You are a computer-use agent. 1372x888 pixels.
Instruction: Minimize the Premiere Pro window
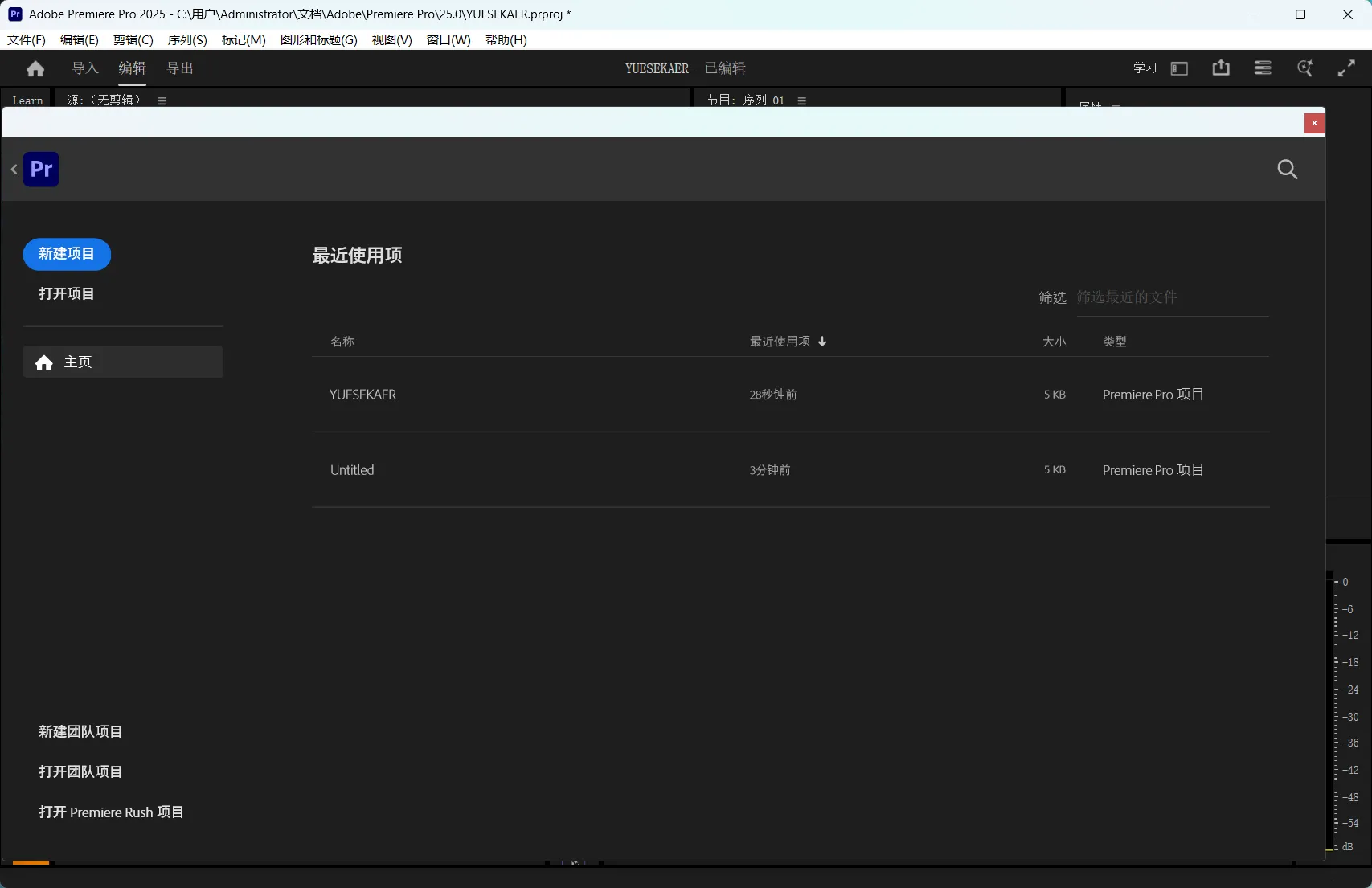pyautogui.click(x=1254, y=14)
